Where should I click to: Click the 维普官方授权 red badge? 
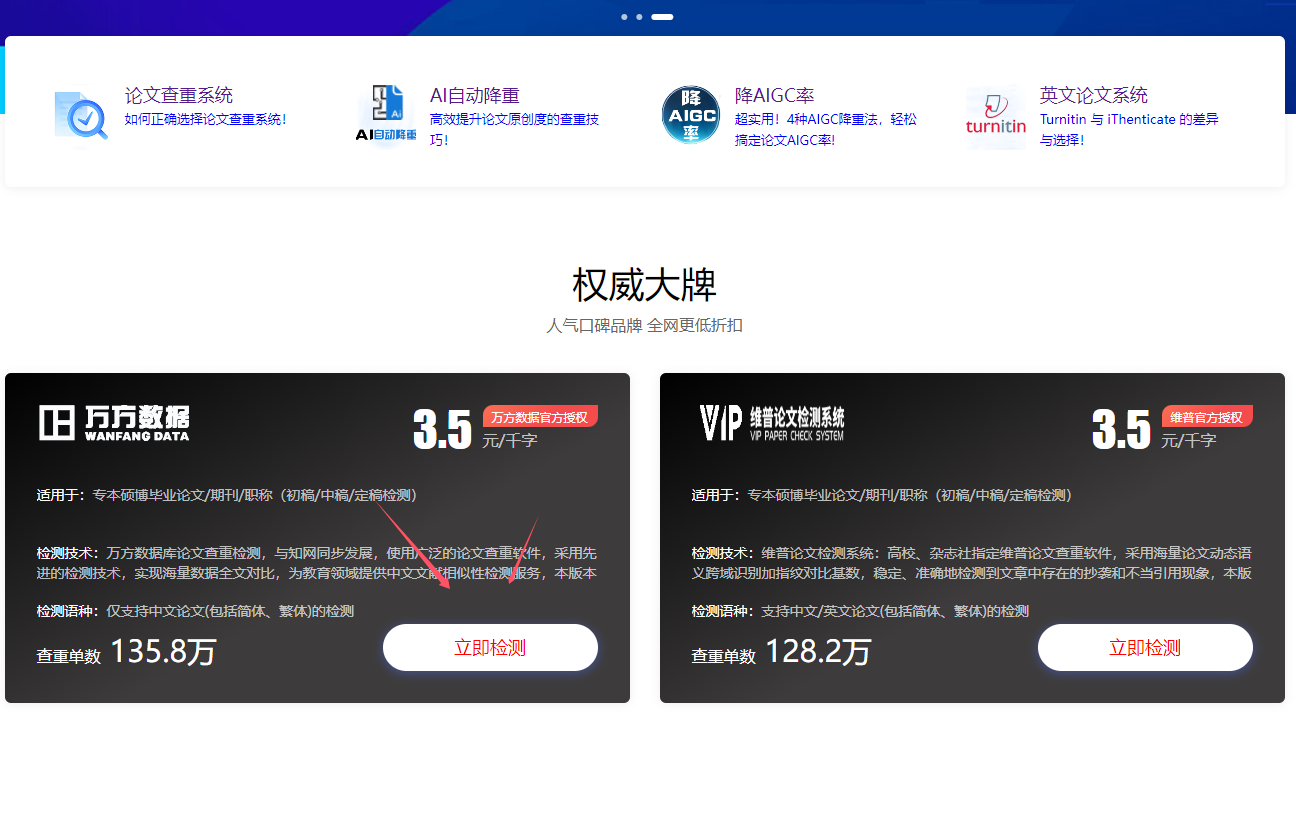coord(1207,417)
